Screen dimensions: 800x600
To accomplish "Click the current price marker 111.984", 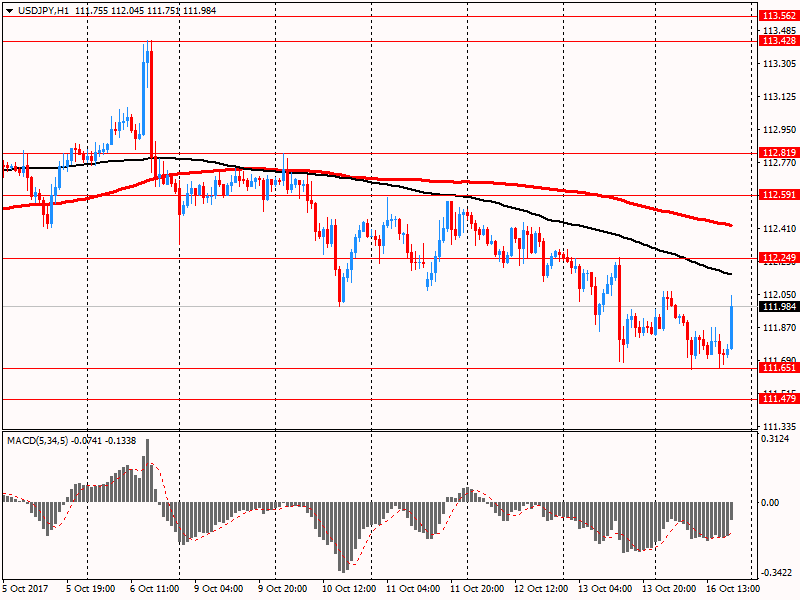I will pos(779,307).
